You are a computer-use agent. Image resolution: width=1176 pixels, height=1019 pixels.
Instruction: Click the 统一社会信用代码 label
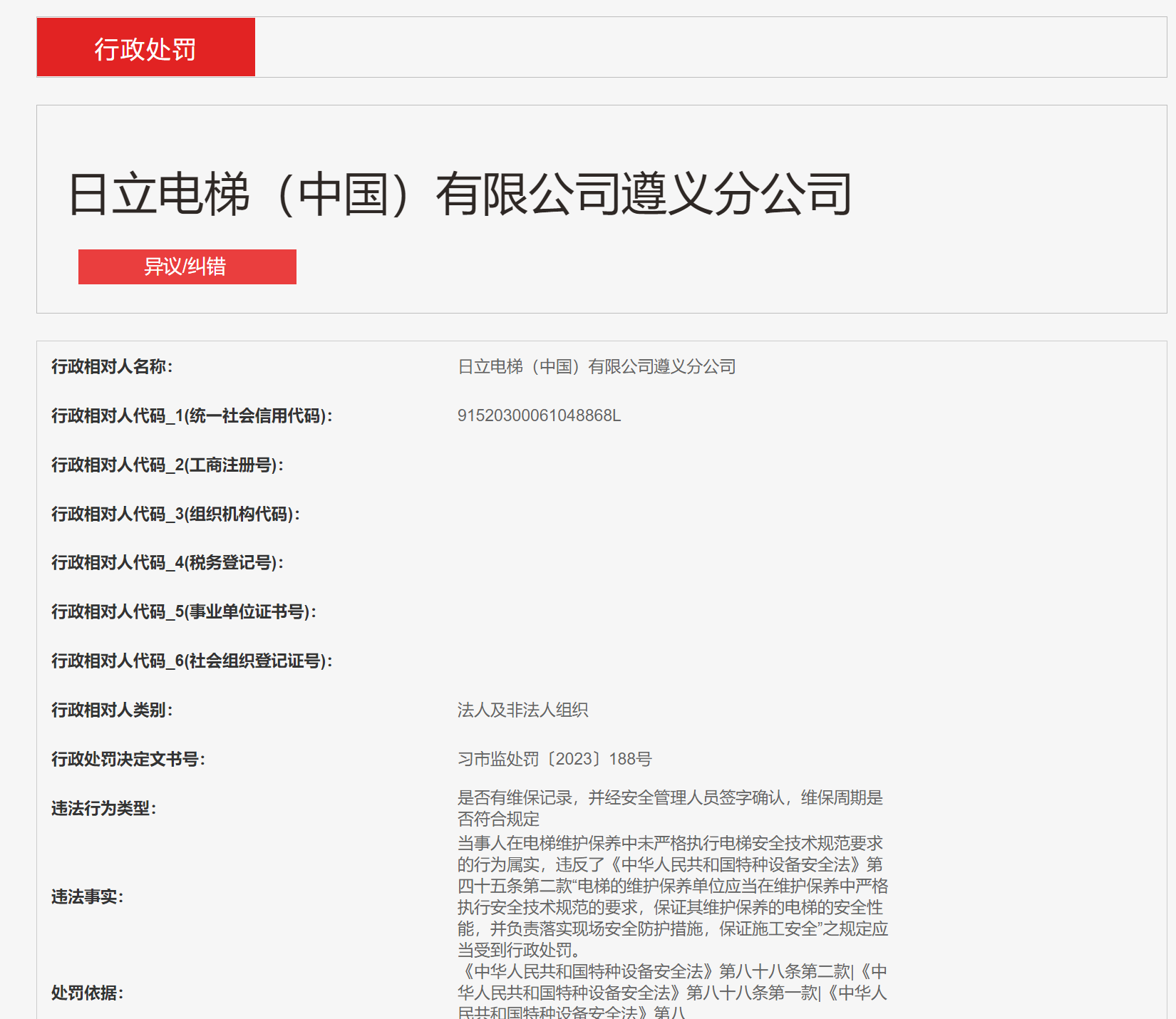[192, 415]
